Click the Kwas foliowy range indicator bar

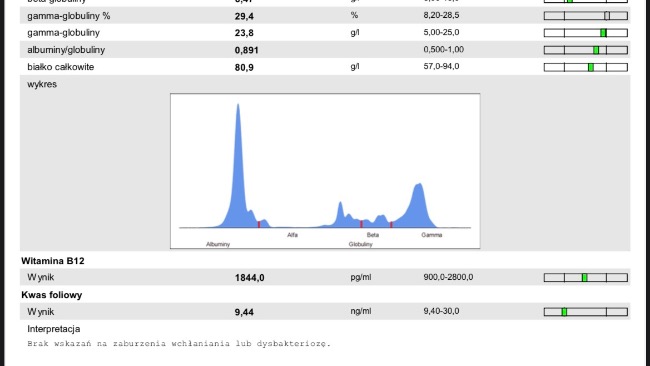coord(586,312)
